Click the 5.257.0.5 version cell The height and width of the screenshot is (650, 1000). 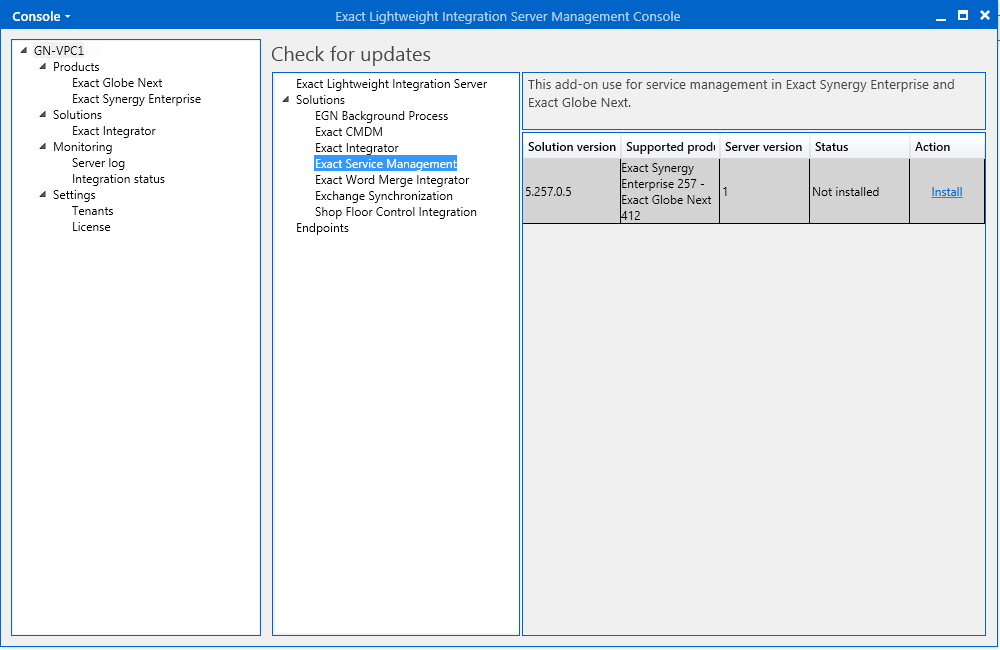pyautogui.click(x=572, y=191)
